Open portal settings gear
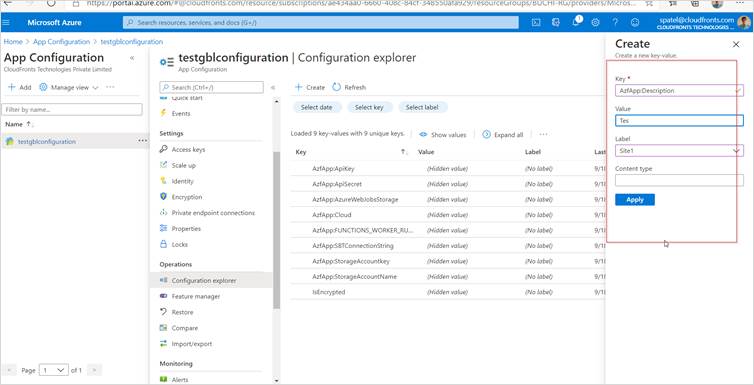The image size is (754, 385). pyautogui.click(x=595, y=23)
